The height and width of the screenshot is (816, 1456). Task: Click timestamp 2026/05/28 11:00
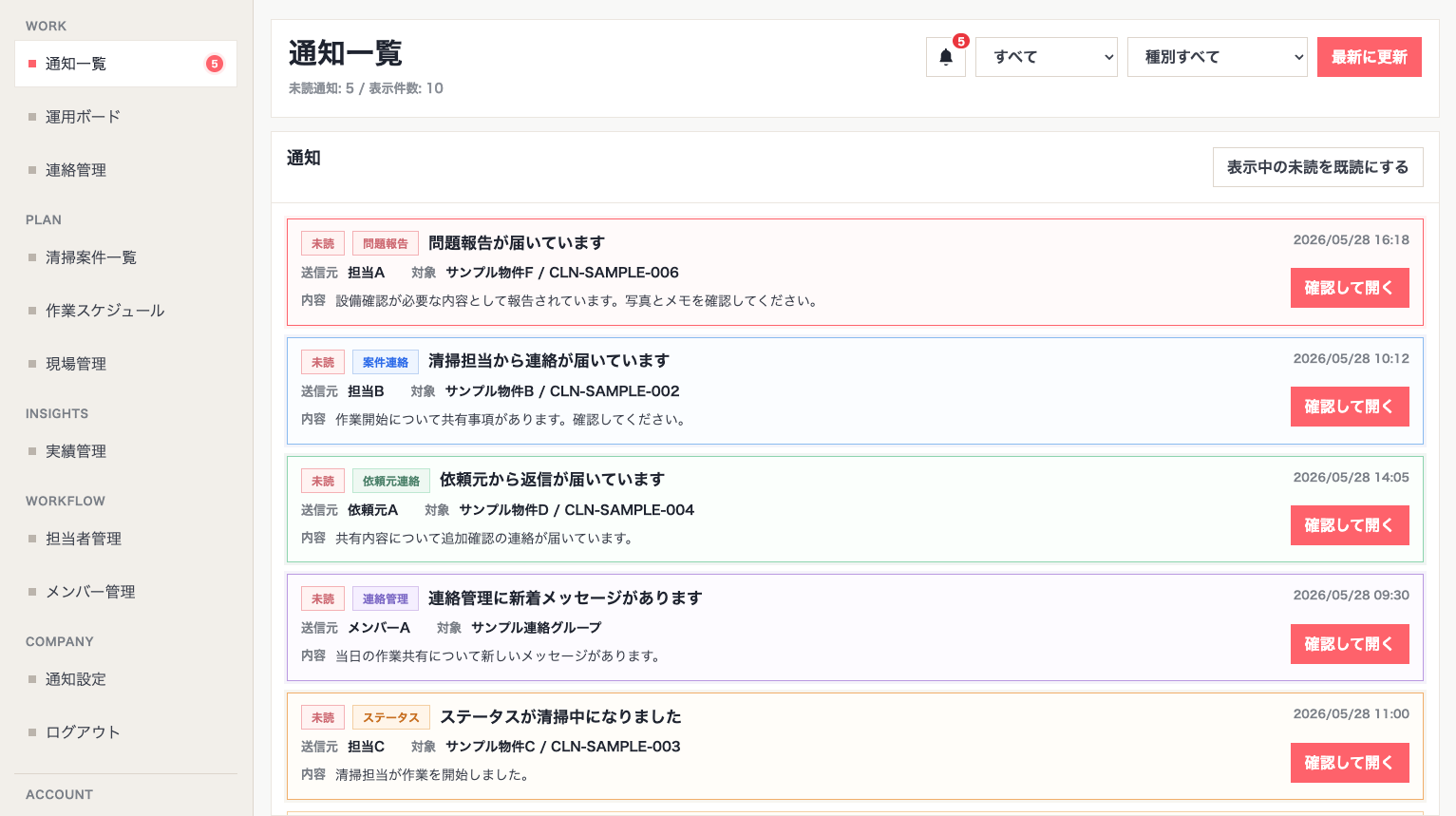pos(1351,713)
